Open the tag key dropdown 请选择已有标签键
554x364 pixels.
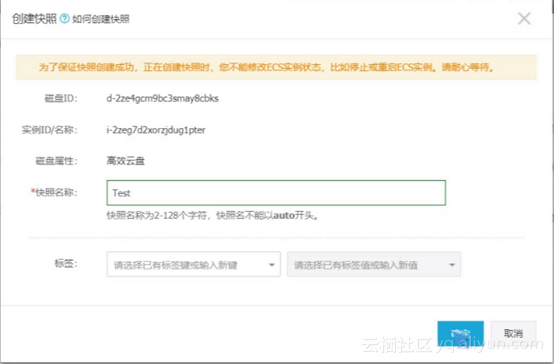point(194,264)
